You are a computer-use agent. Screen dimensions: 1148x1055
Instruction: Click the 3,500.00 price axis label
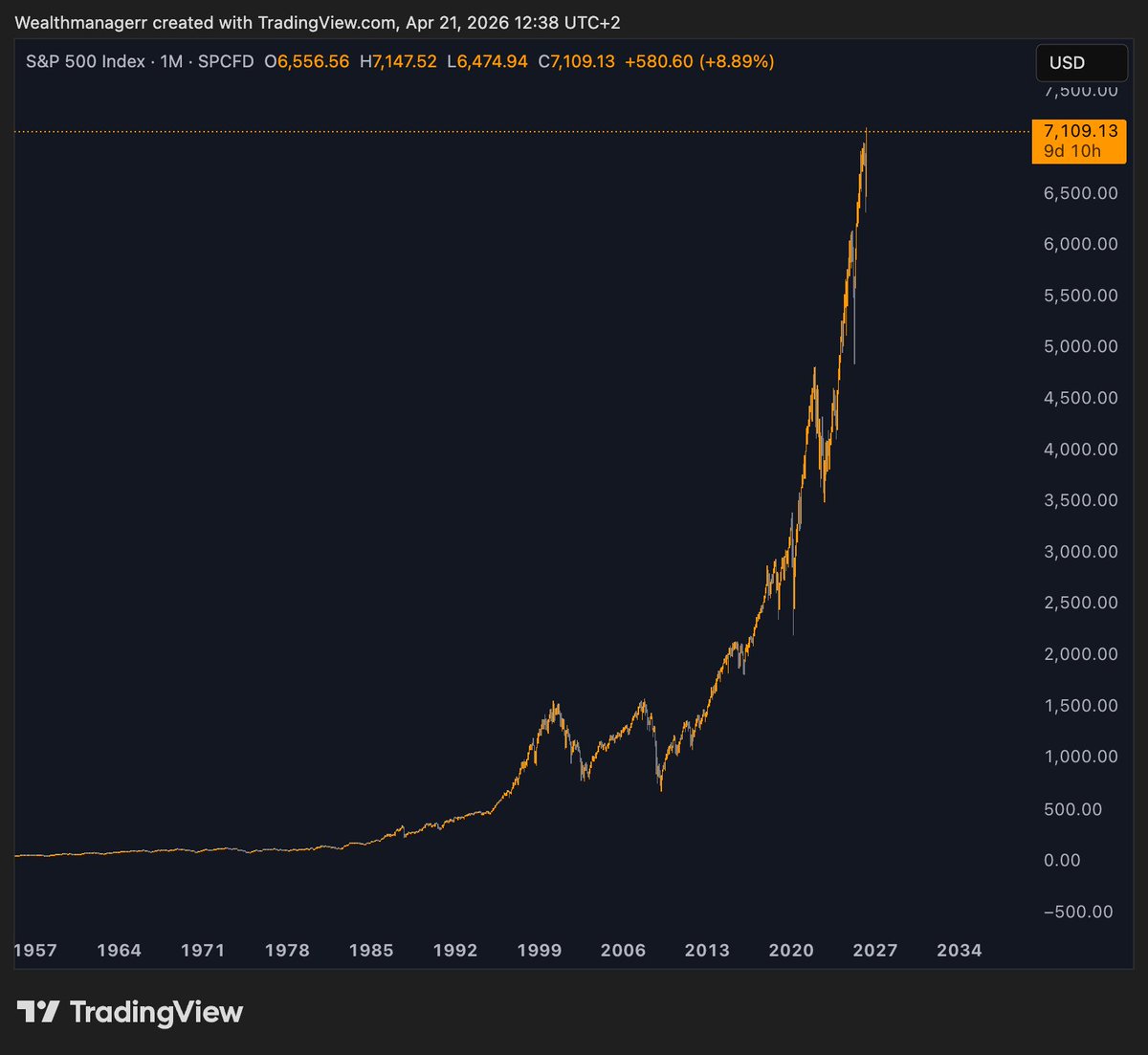point(1080,500)
